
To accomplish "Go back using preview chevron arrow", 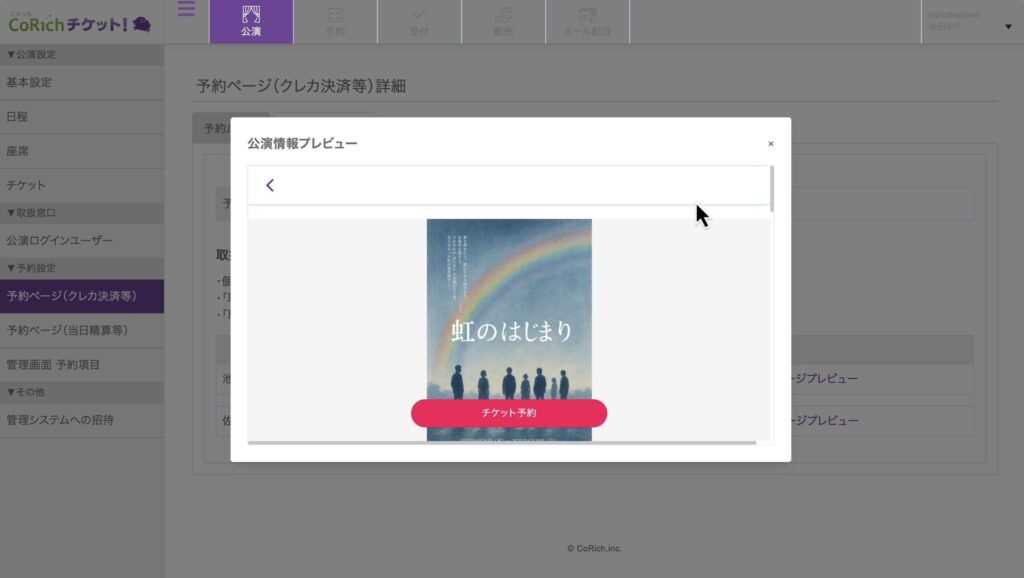I will (270, 185).
